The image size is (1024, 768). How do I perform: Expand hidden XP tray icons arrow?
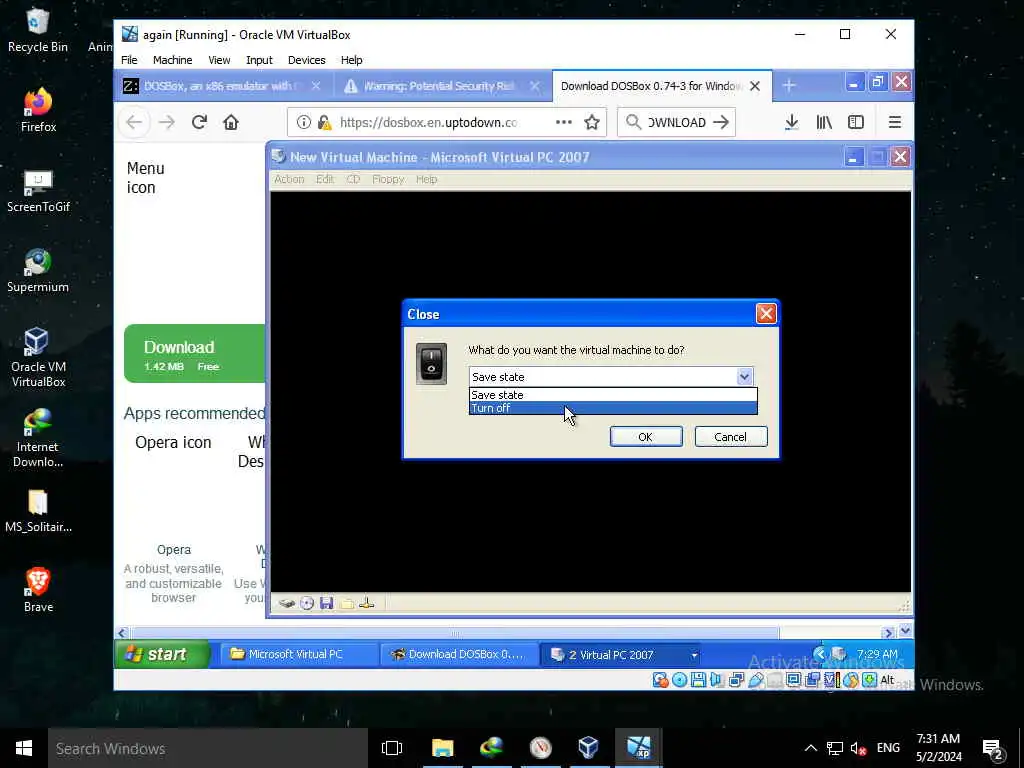pyautogui.click(x=820, y=654)
